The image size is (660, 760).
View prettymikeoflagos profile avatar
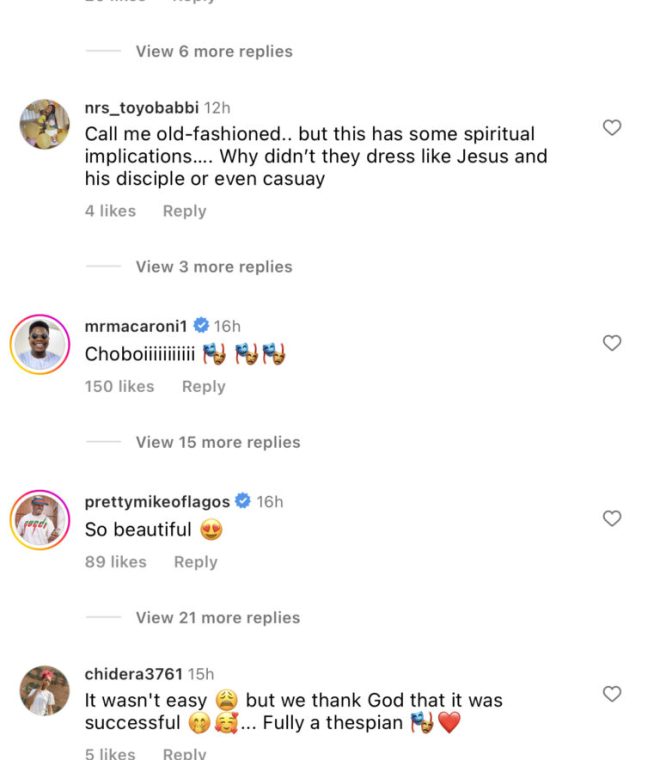39,520
